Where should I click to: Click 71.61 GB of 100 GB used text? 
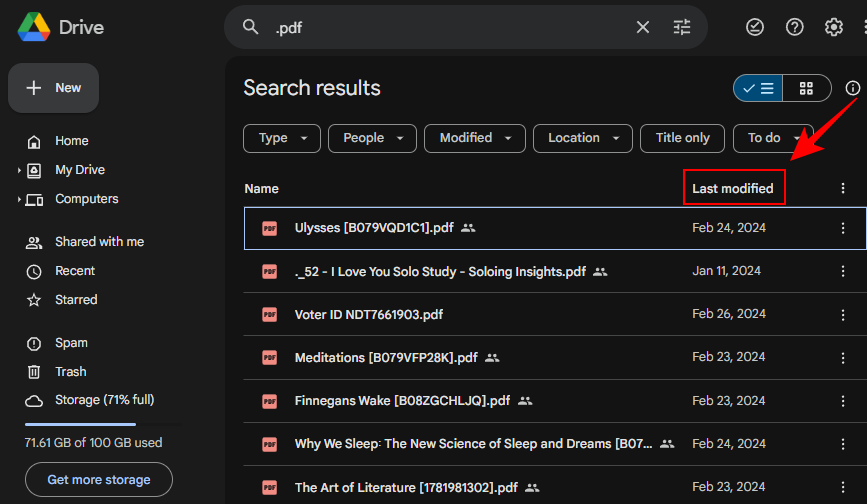pyautogui.click(x=93, y=443)
